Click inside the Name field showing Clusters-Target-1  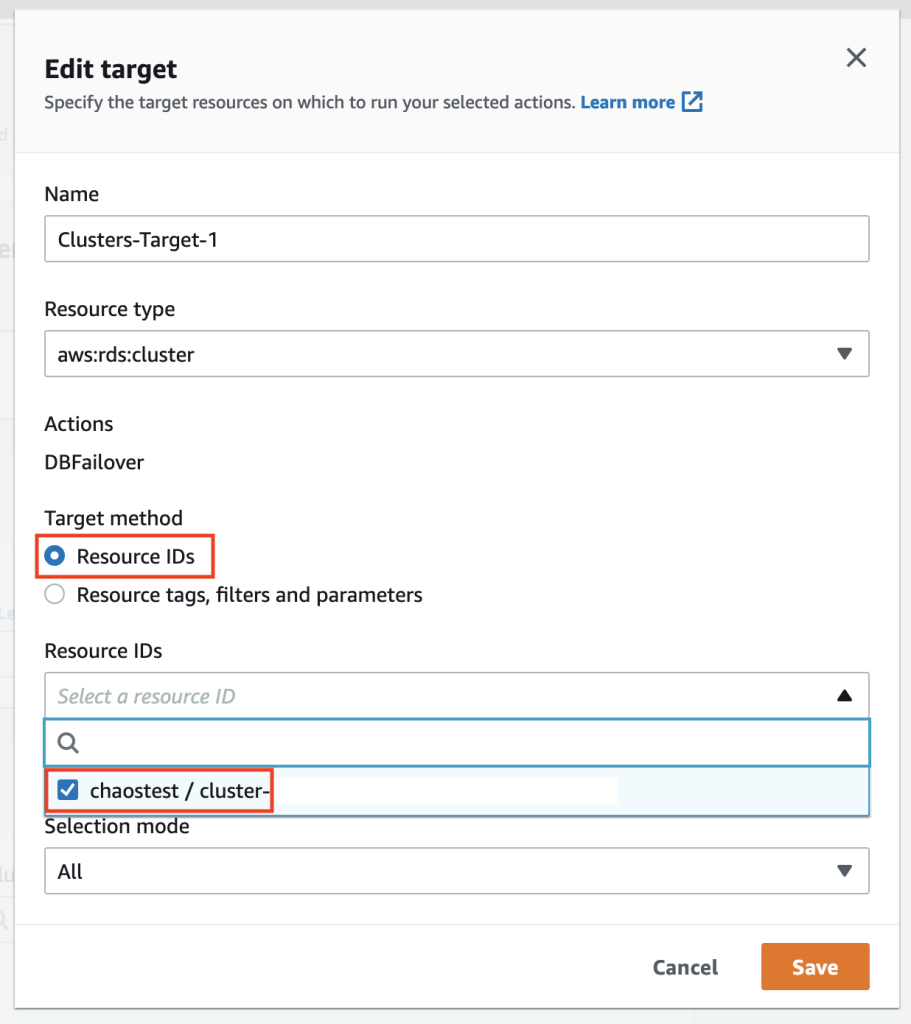[456, 239]
